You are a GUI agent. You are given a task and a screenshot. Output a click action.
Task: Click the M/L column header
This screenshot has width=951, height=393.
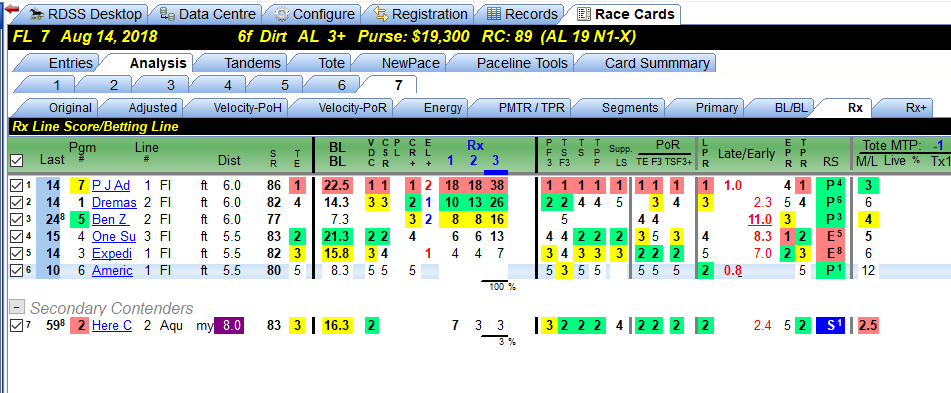[867, 161]
